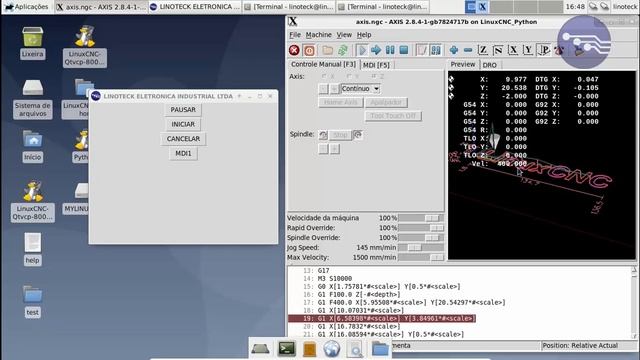The width and height of the screenshot is (640, 360).
Task: Switch to rotated Z view icon
Action: 498,50
